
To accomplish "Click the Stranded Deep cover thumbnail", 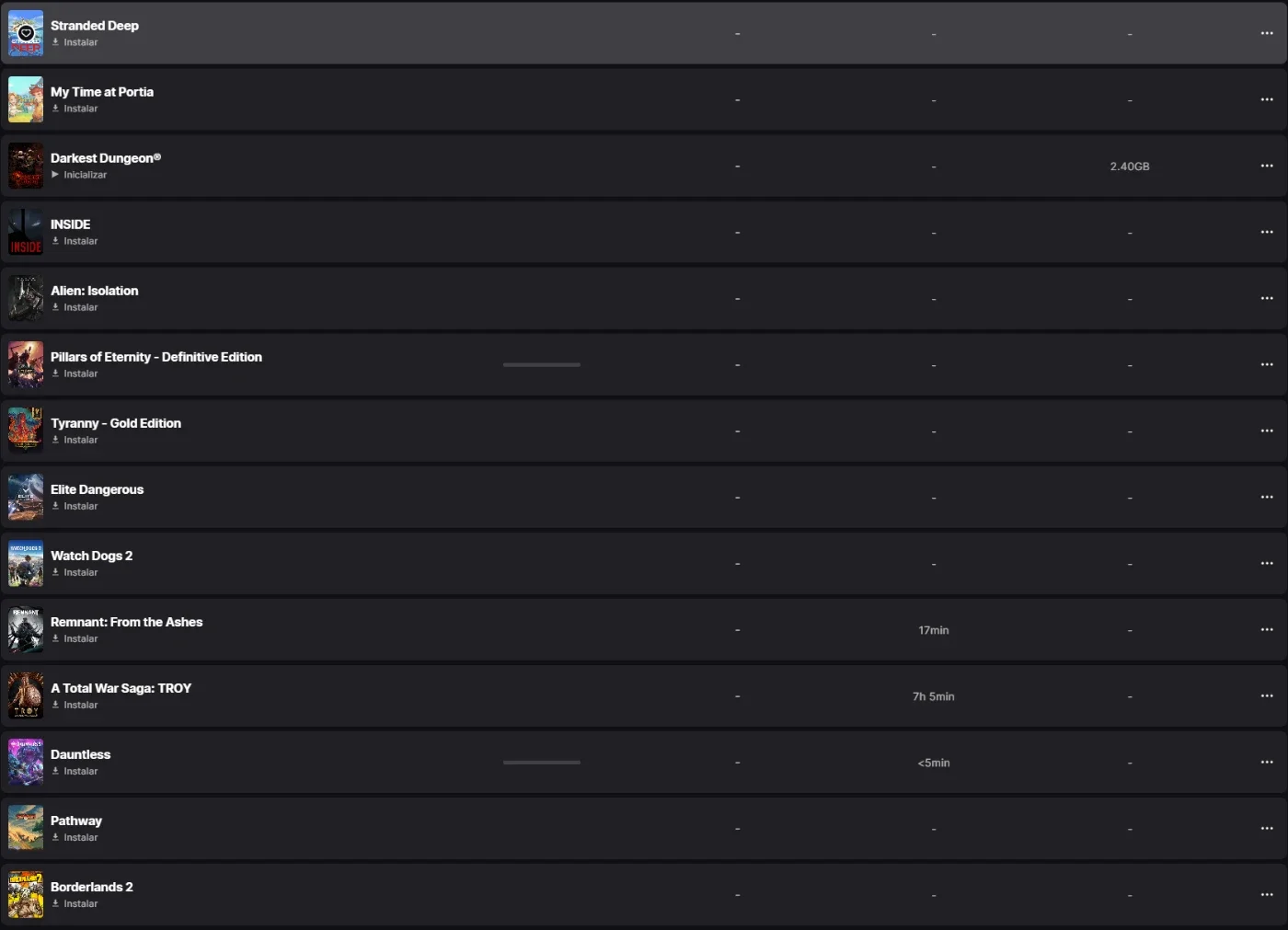I will coord(26,33).
